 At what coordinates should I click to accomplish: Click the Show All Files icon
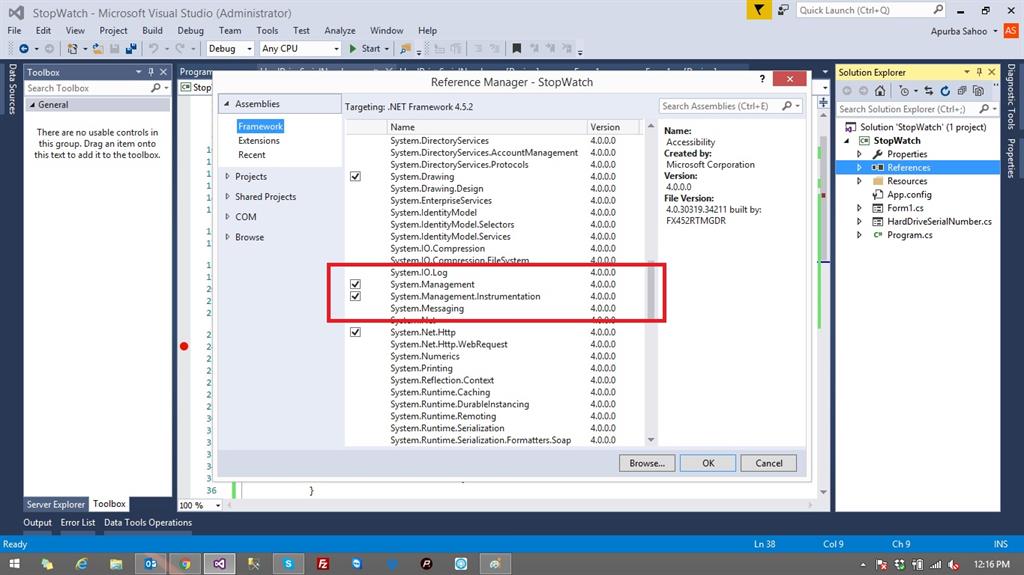[978, 91]
